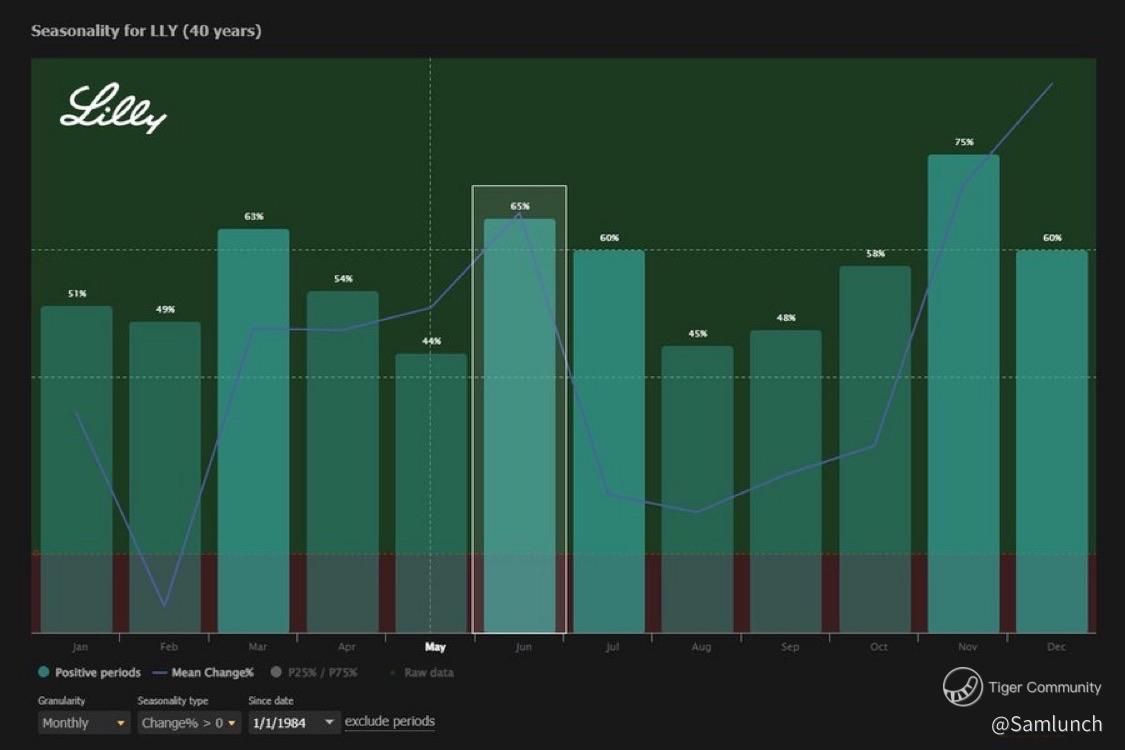Click the Oct bar showing 58%
This screenshot has width=1125, height=750.
875,449
